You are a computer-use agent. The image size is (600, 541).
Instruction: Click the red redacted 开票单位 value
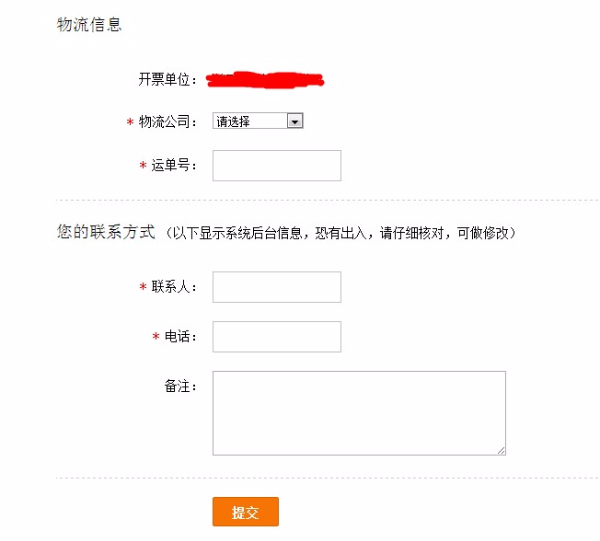(x=266, y=77)
